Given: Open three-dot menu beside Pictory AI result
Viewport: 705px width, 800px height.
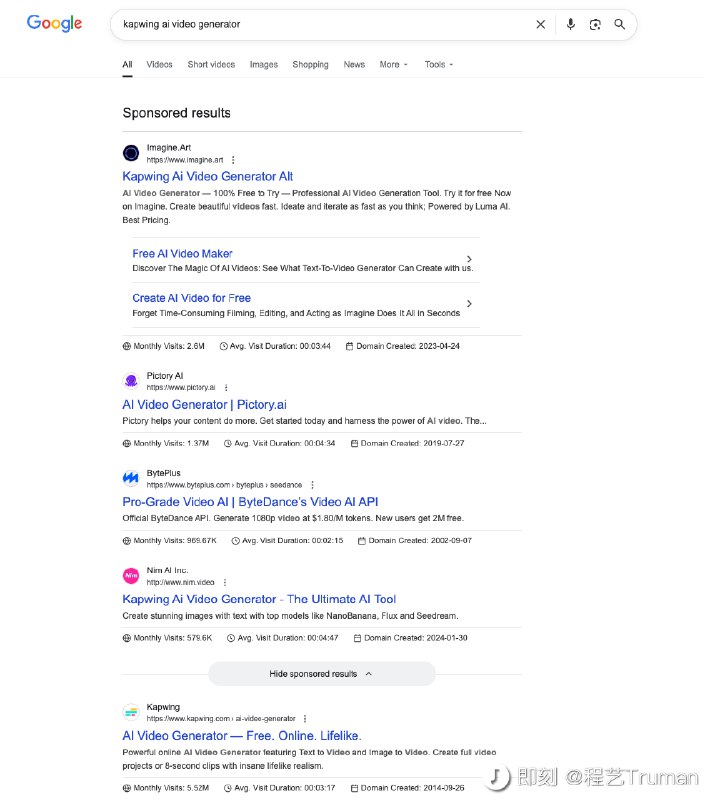Looking at the screenshot, I should (226, 387).
